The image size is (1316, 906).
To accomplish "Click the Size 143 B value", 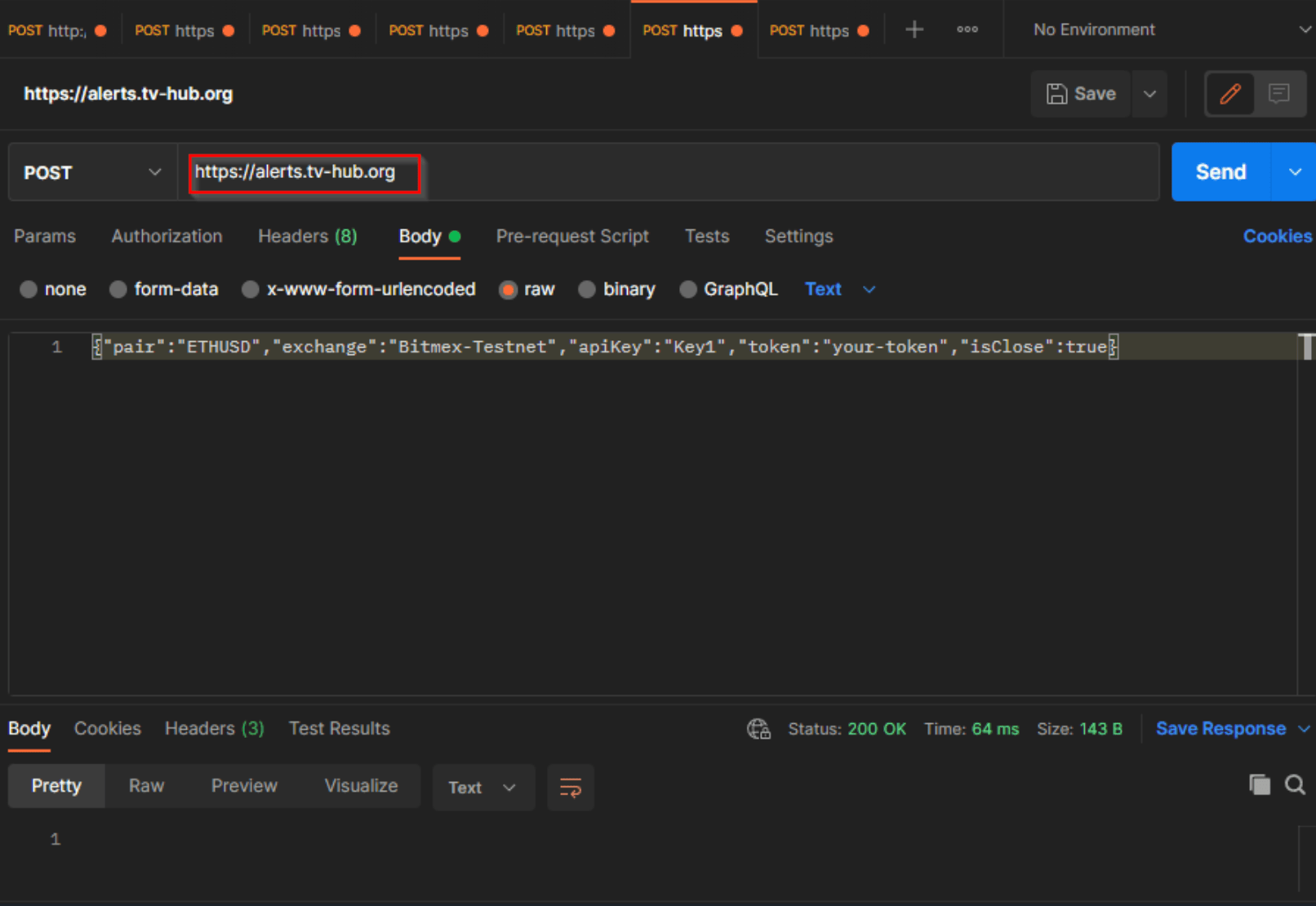I will (x=1100, y=729).
